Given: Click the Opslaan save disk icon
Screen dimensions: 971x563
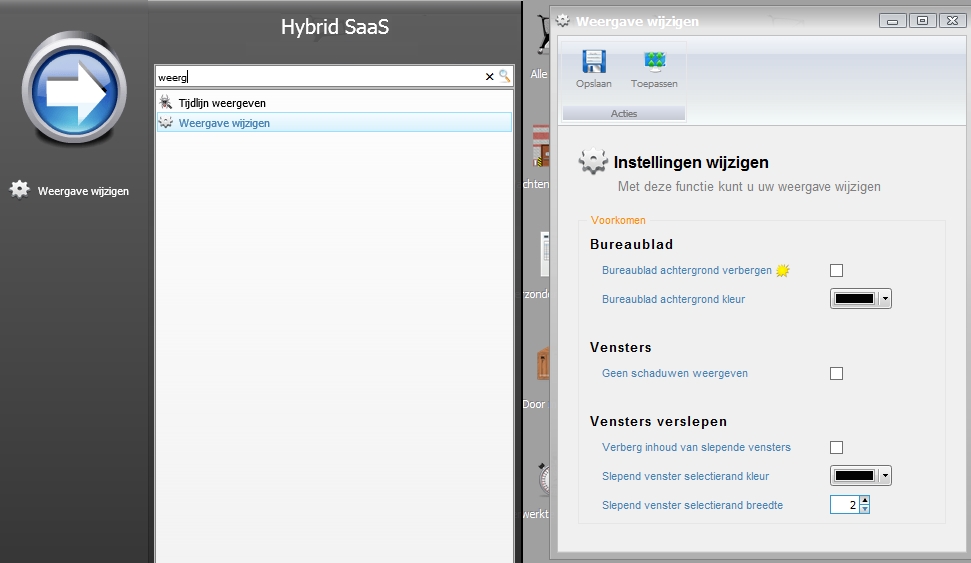Looking at the screenshot, I should (594, 63).
